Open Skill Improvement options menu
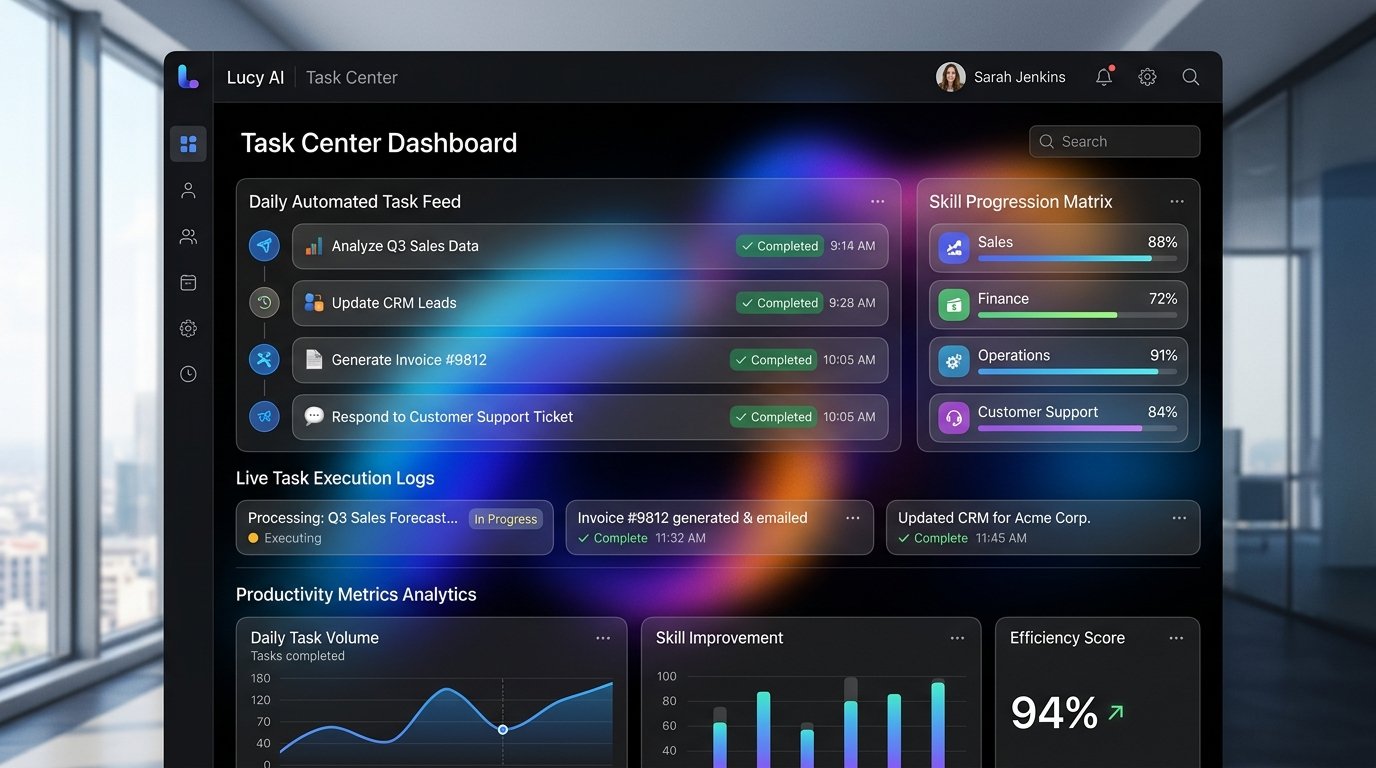Image resolution: width=1376 pixels, height=768 pixels. (957, 638)
